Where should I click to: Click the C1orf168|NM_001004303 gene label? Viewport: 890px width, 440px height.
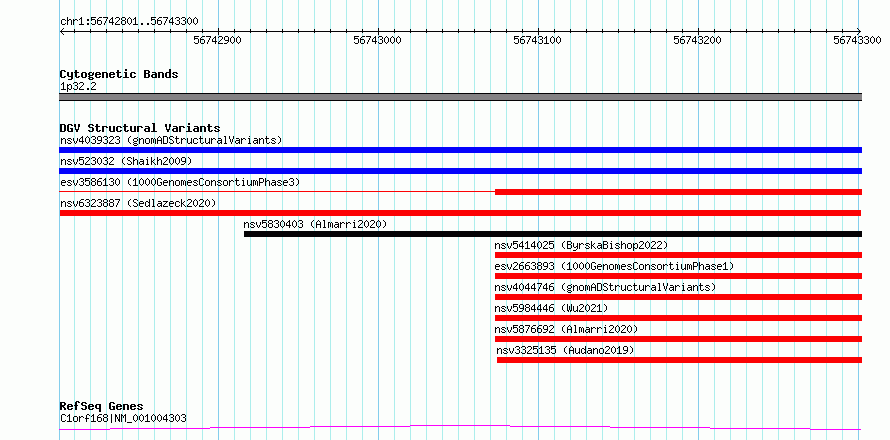click(123, 419)
